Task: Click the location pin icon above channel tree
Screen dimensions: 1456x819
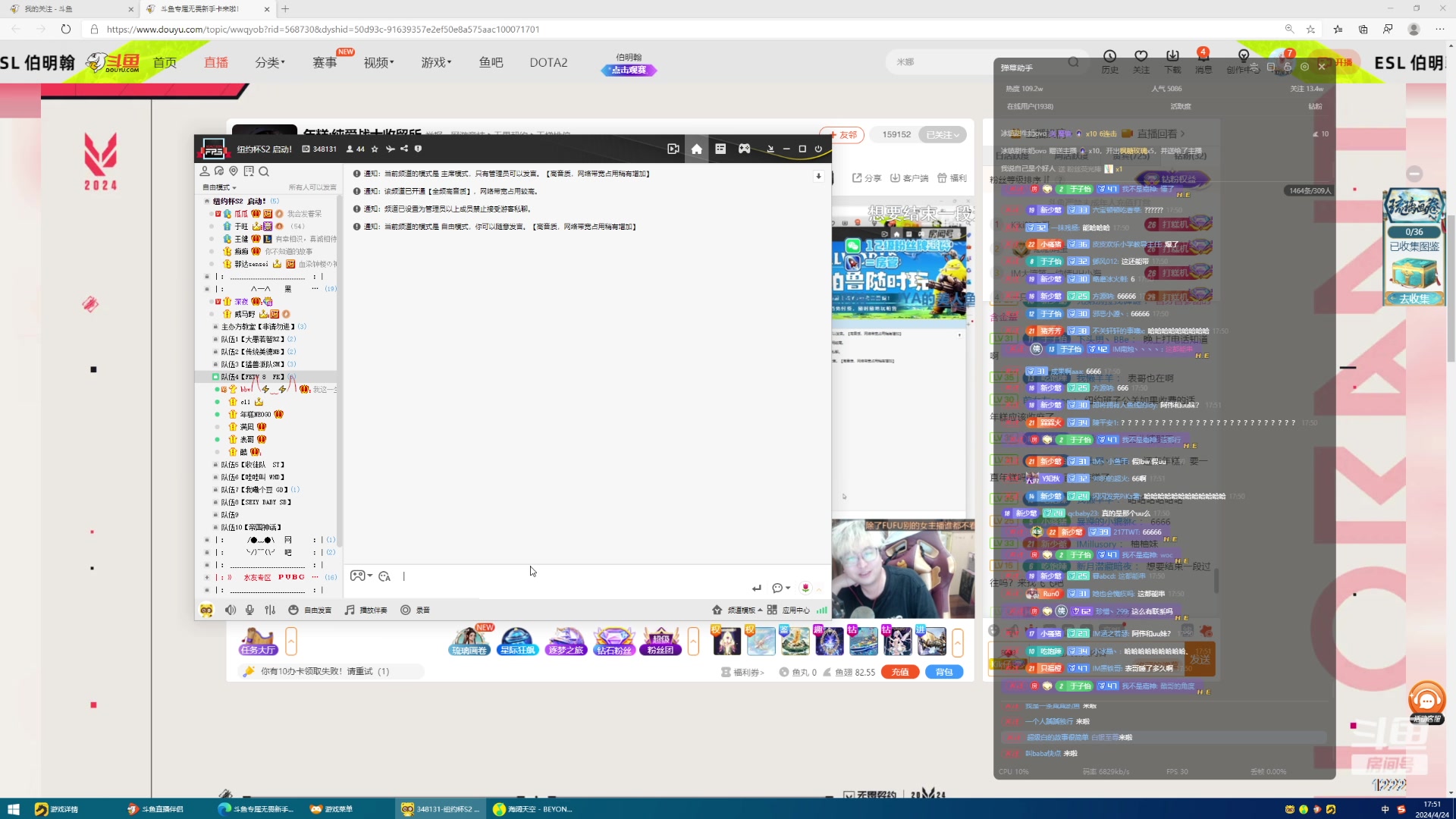Action: (x=234, y=171)
